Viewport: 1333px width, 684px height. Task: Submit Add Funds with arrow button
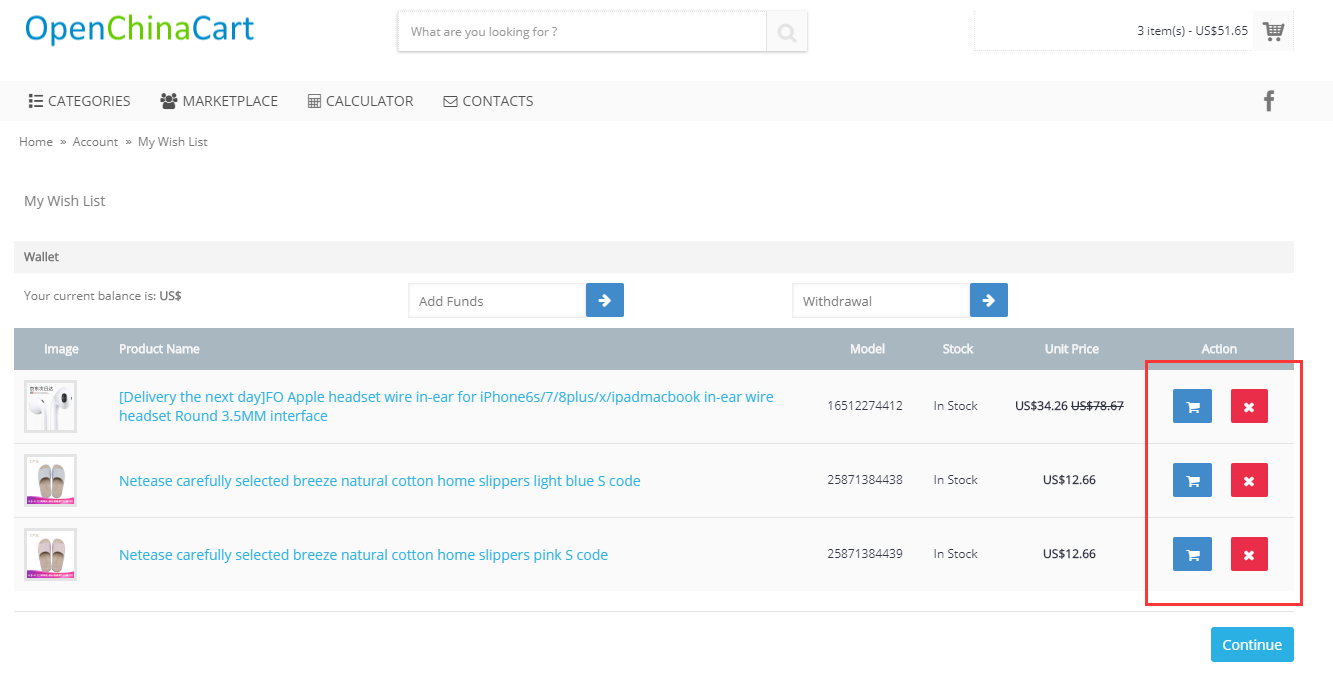pyautogui.click(x=605, y=300)
